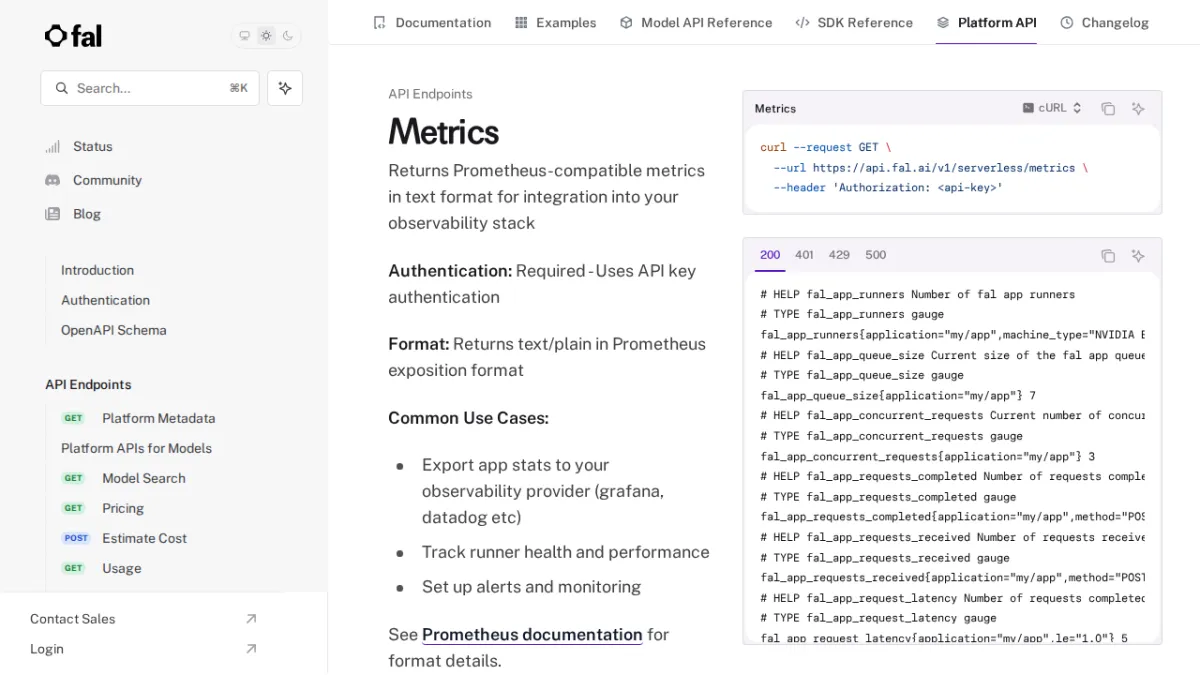
Task: Select Platform API tab
Action: tap(986, 22)
